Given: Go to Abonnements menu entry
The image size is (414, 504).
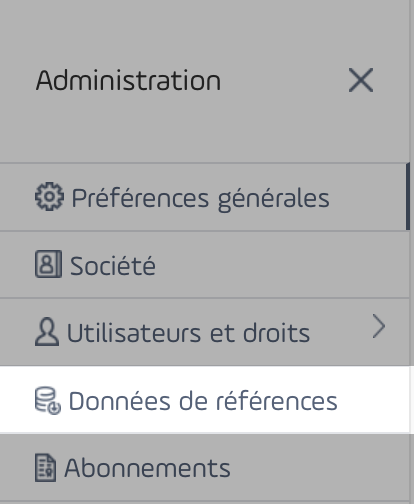Looking at the screenshot, I should pyautogui.click(x=205, y=467).
